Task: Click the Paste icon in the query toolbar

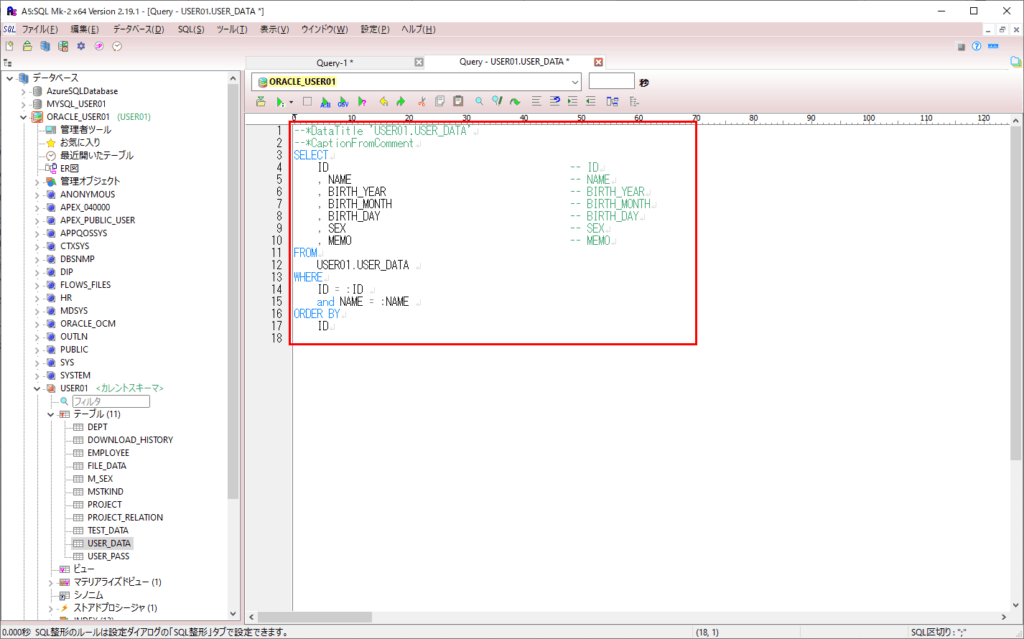Action: [x=458, y=101]
